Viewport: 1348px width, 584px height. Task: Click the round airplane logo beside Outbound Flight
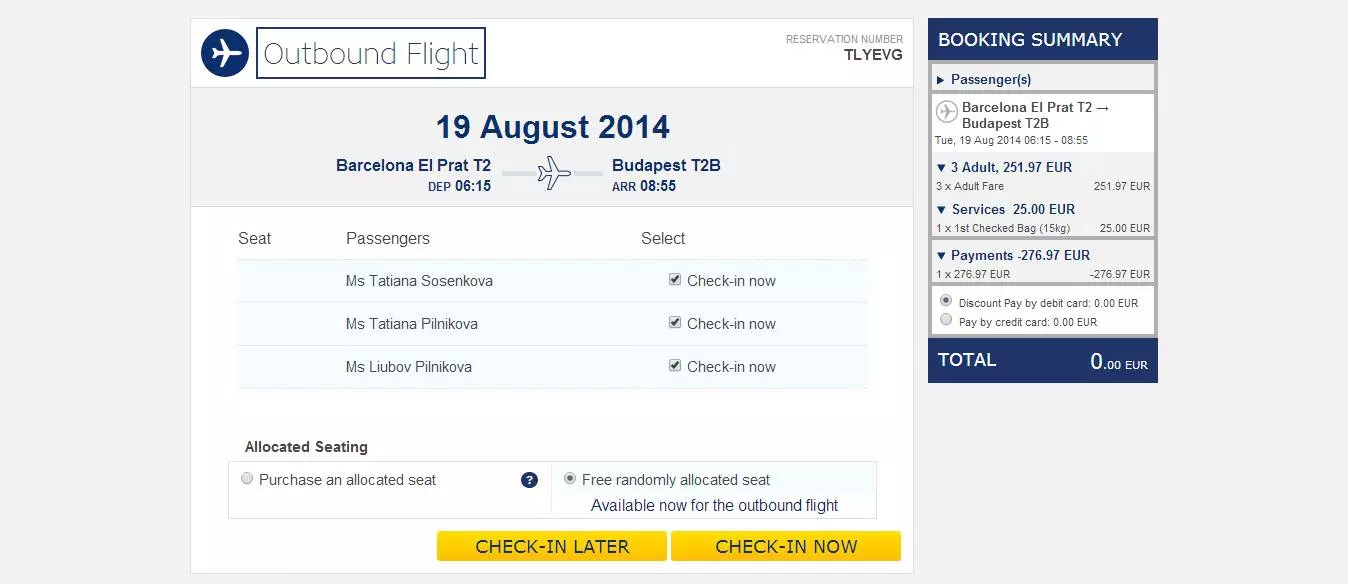pos(225,53)
